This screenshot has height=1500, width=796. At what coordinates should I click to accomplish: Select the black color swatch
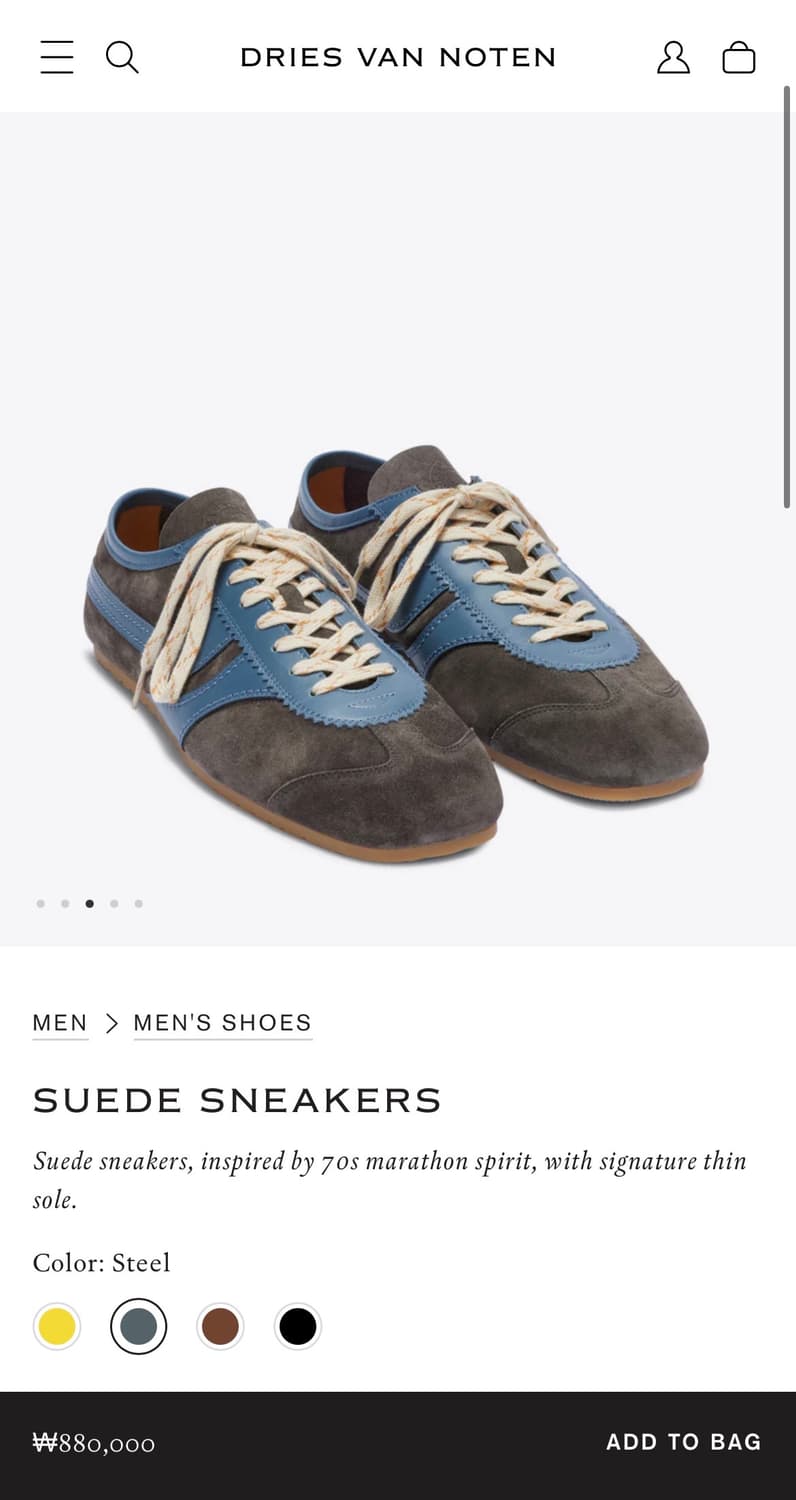(x=298, y=1326)
